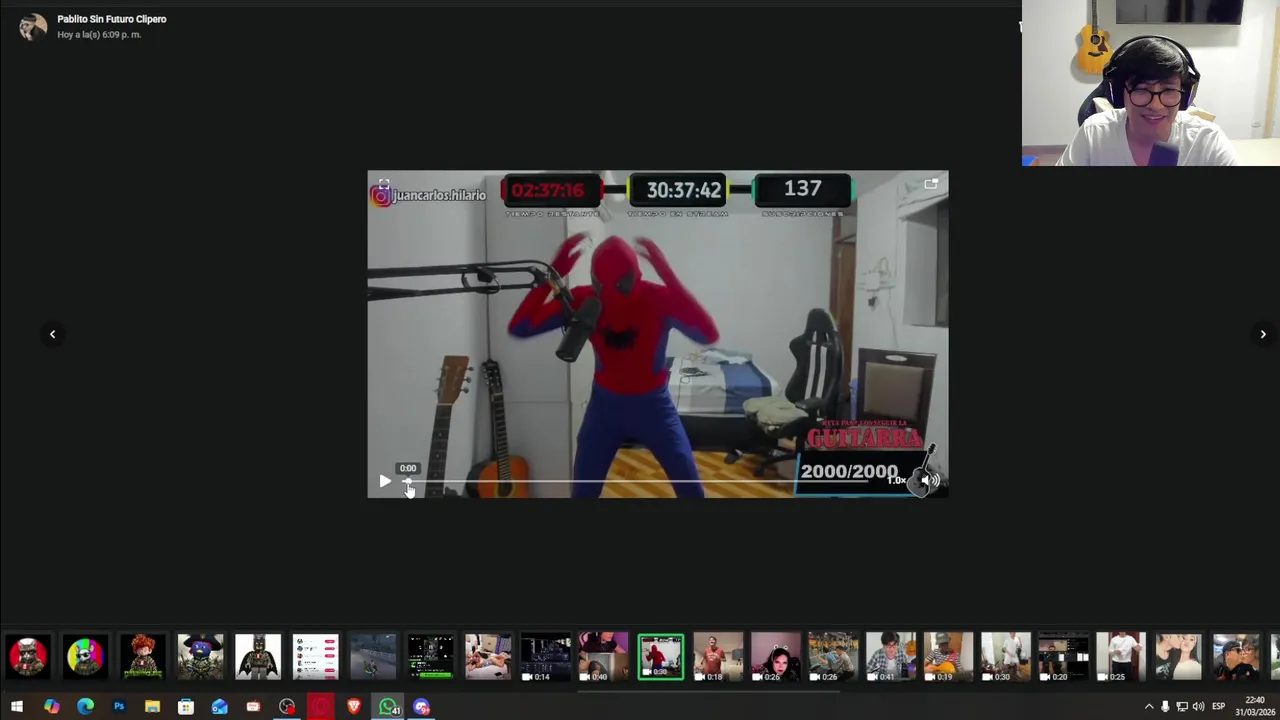Screen dimensions: 1280x720
Task: Open red-haired character thumbnail
Action: point(143,657)
